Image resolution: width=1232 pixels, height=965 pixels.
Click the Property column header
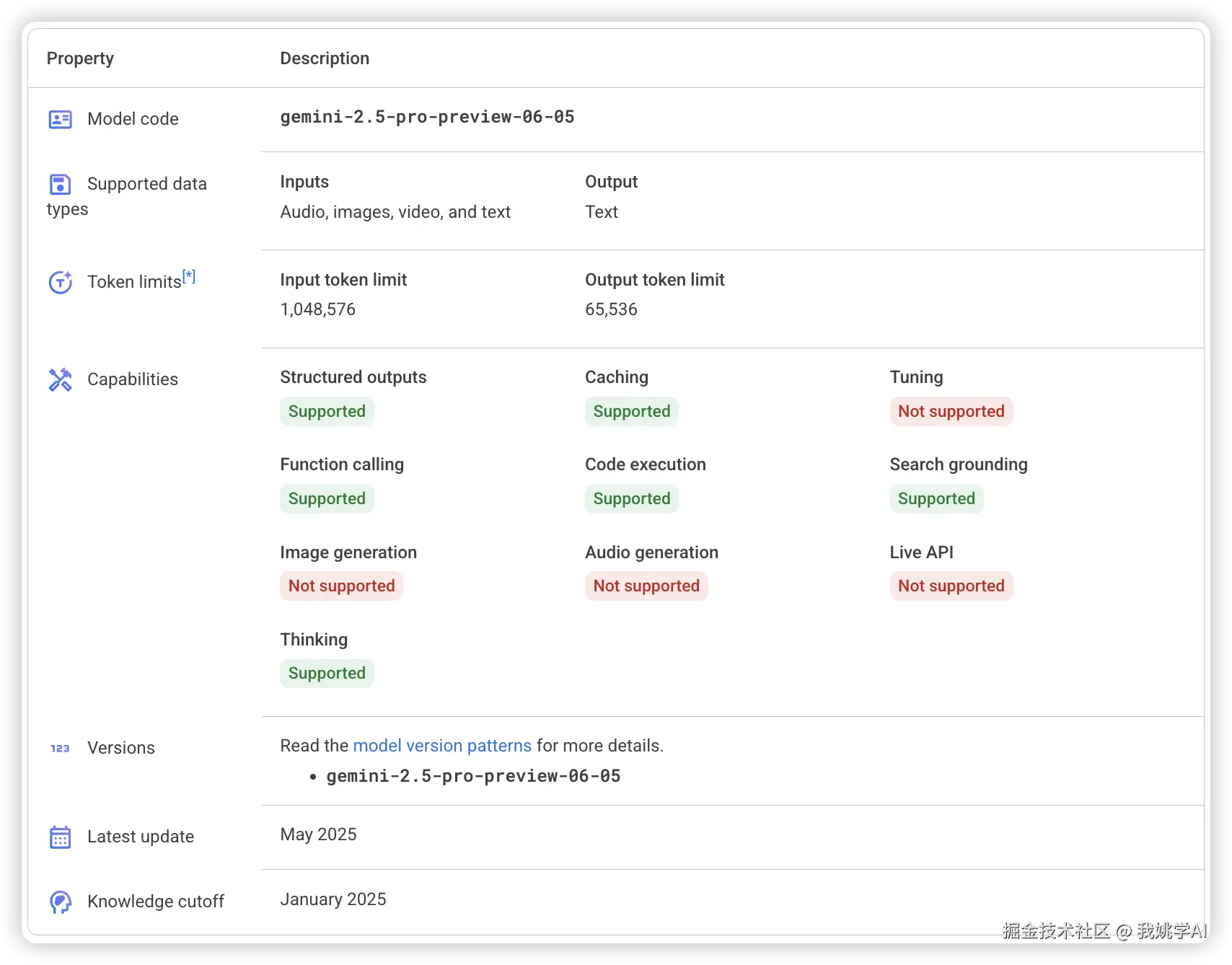(x=80, y=58)
